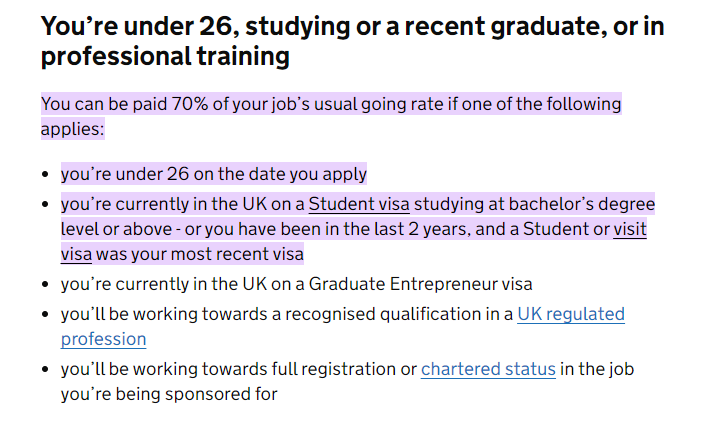
Task: Click the '70%' figure in the intro
Action: (x=190, y=104)
